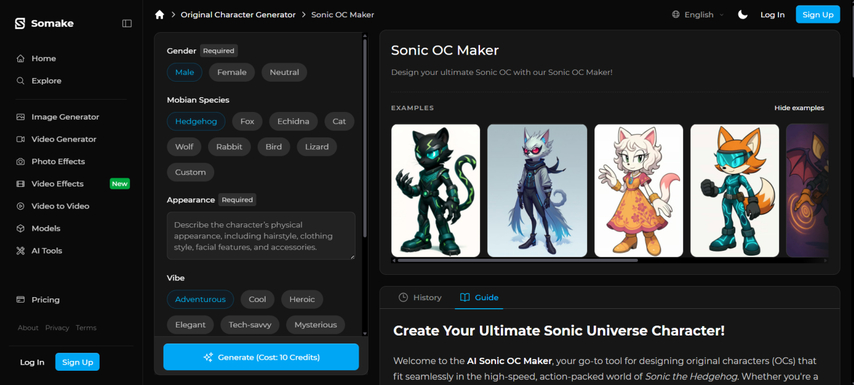The width and height of the screenshot is (854, 385).
Task: Go to home via breadcrumb house icon
Action: pos(160,15)
